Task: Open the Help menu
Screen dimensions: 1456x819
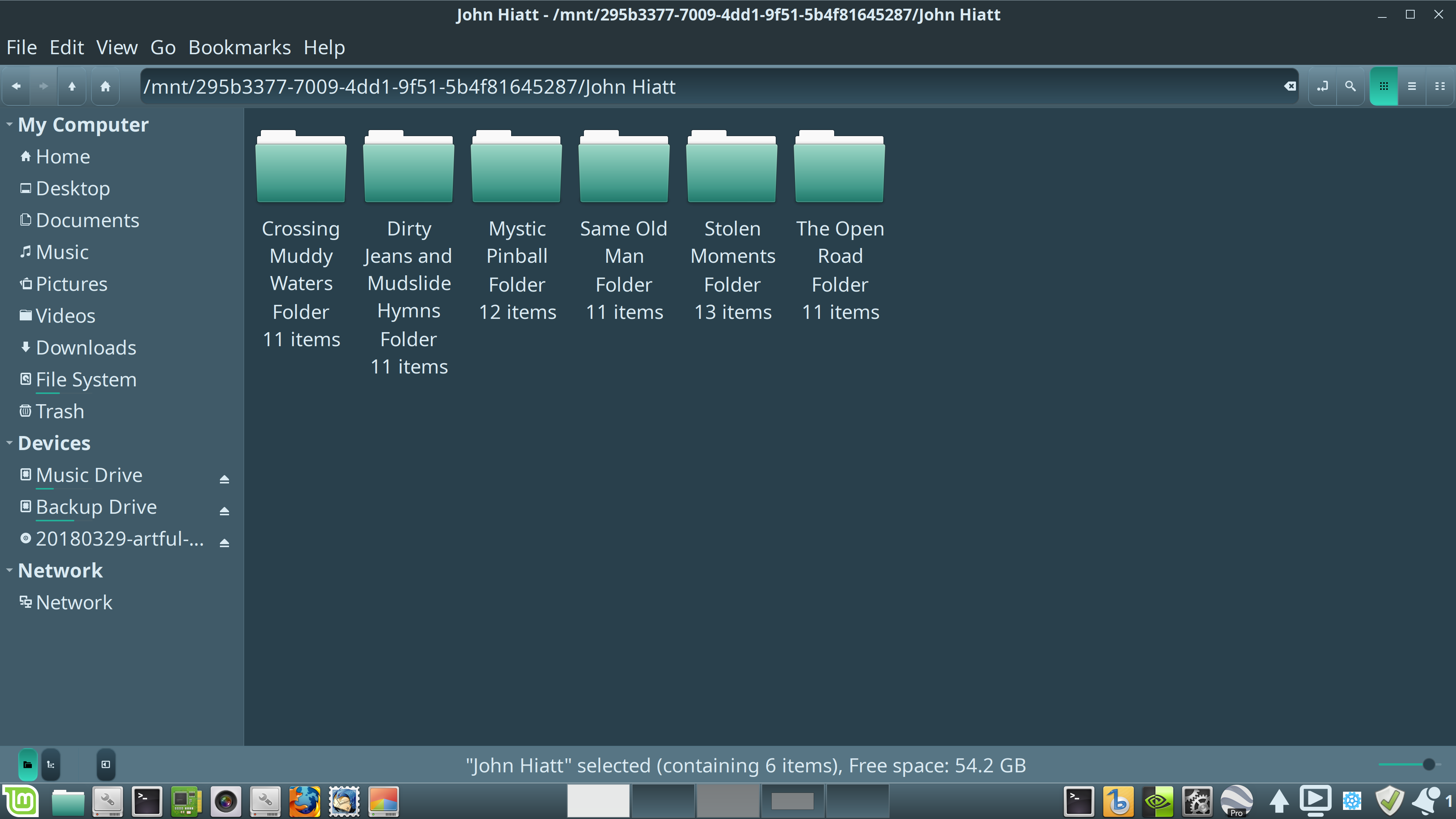Action: pyautogui.click(x=325, y=47)
